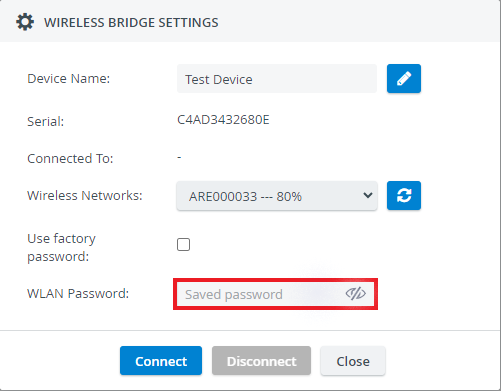Click the Connect button
This screenshot has width=501, height=391.
click(161, 361)
